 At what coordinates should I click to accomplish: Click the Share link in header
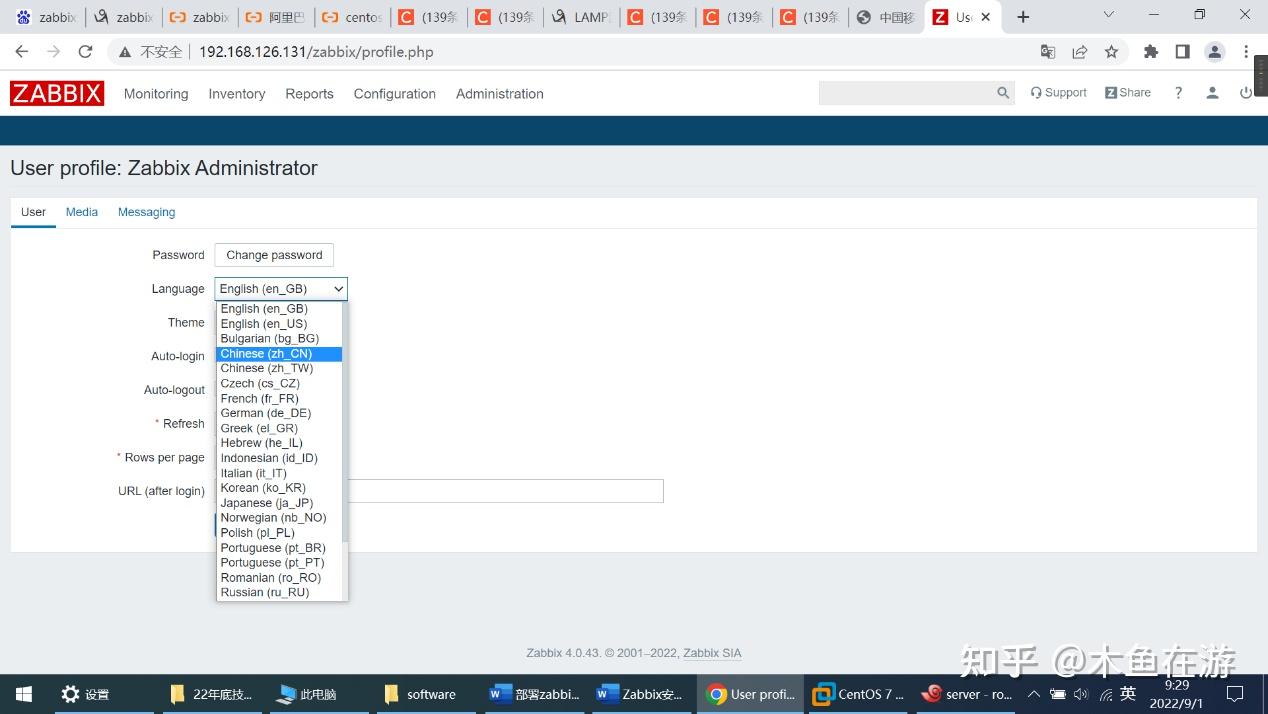pyautogui.click(x=1128, y=93)
